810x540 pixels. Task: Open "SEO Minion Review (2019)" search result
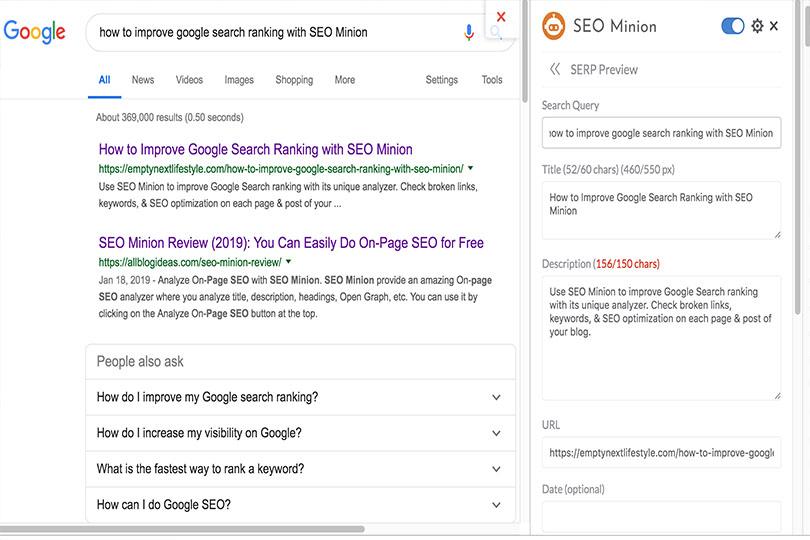tap(291, 242)
